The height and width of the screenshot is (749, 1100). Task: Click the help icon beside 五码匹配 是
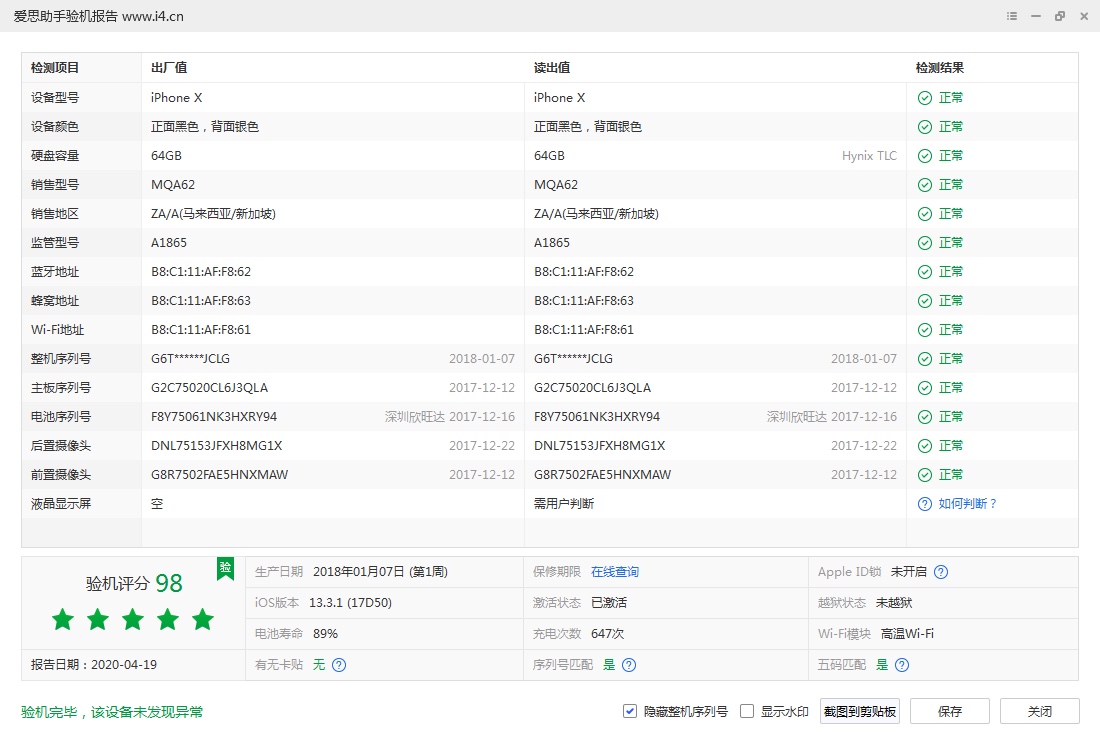902,665
